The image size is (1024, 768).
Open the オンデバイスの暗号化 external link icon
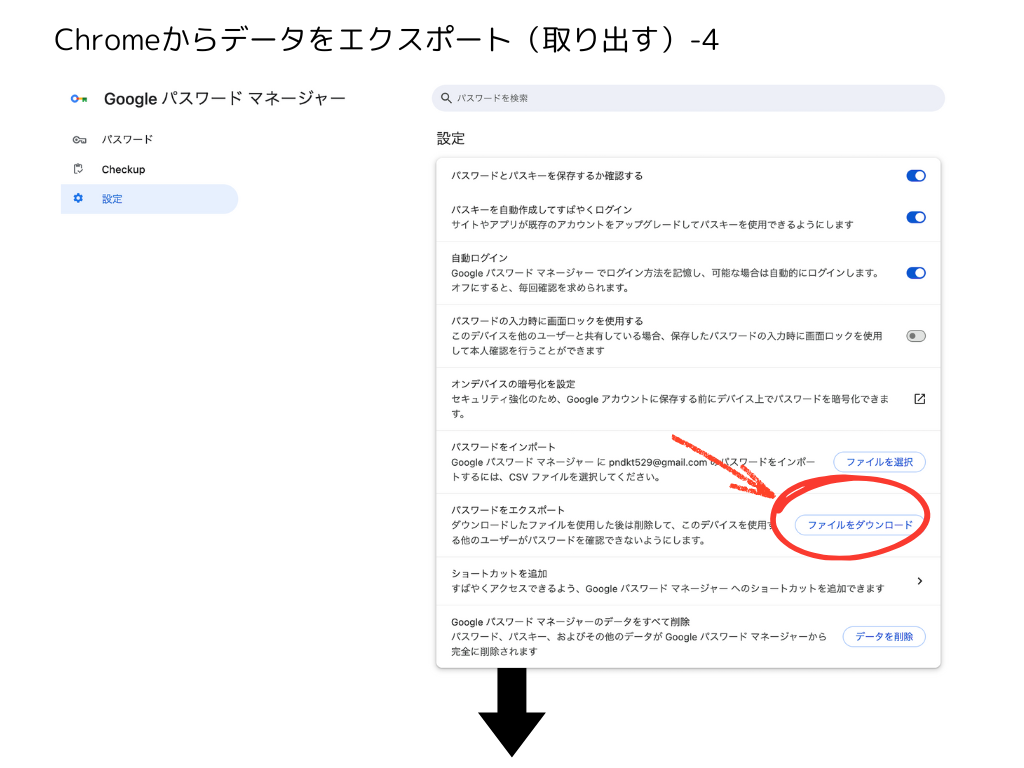tap(920, 399)
